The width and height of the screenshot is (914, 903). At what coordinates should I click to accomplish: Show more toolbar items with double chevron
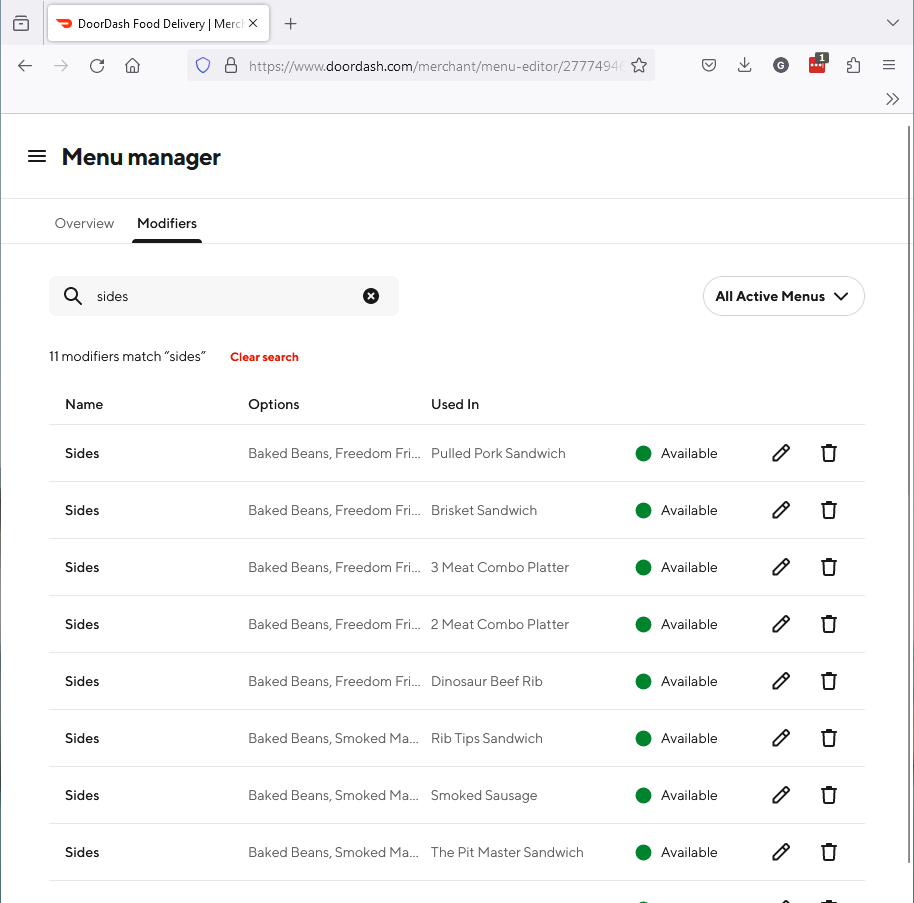point(892,99)
